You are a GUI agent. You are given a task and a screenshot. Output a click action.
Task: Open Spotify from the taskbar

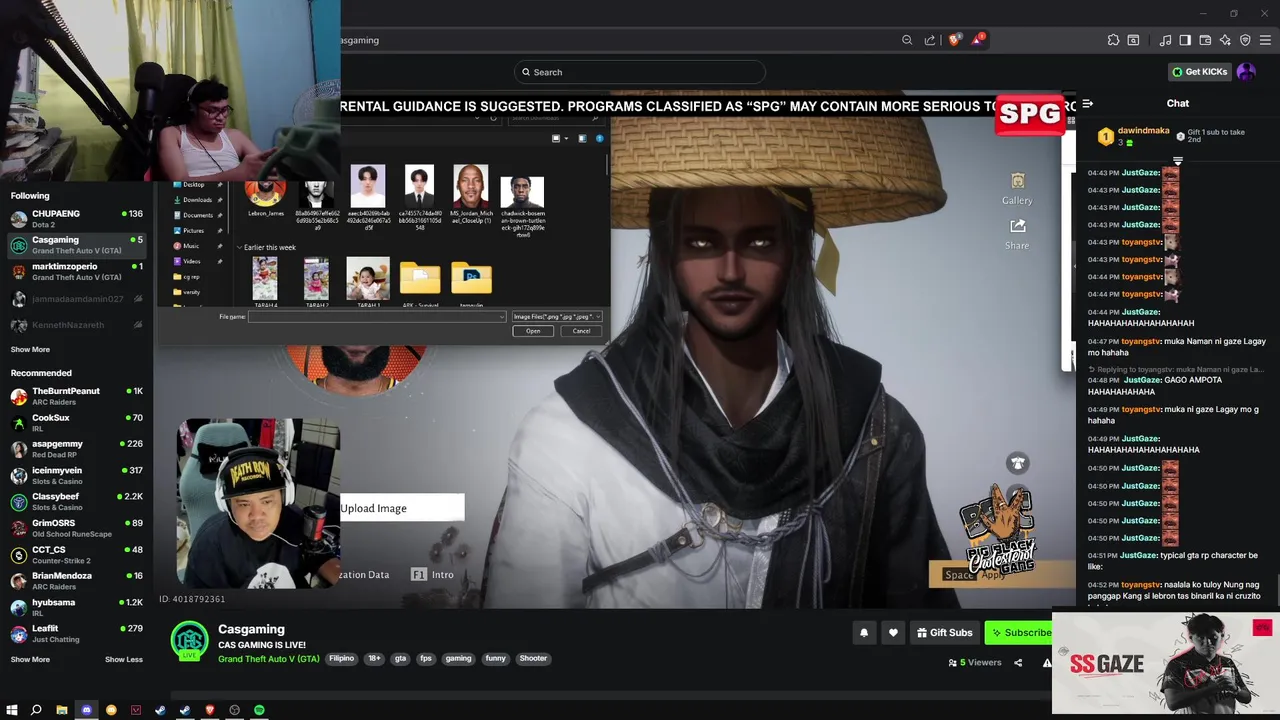(259, 710)
